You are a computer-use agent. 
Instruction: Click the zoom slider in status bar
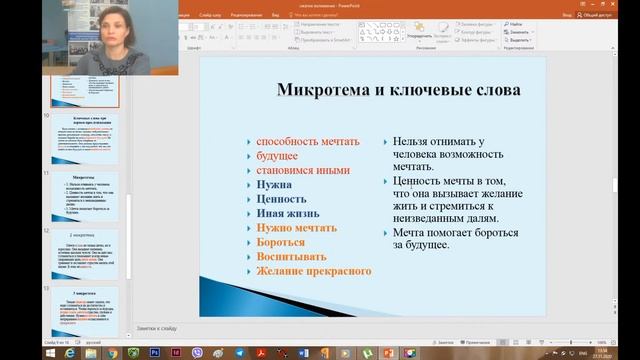571,342
